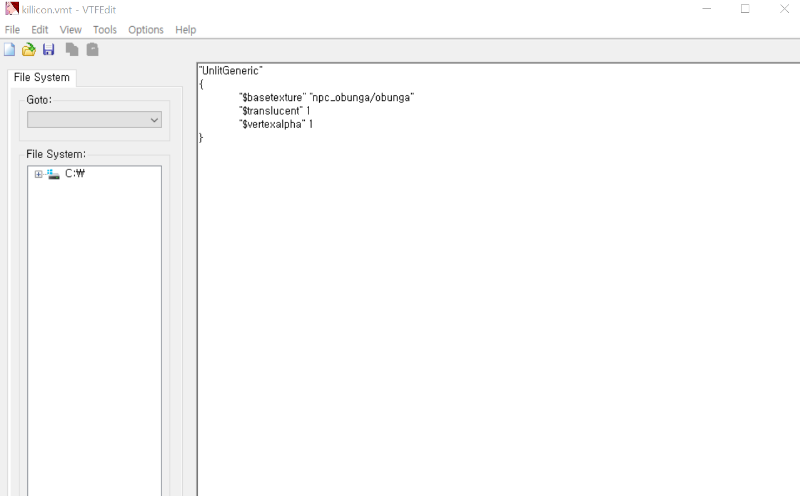
Task: Open the View menu
Action: pyautogui.click(x=70, y=30)
